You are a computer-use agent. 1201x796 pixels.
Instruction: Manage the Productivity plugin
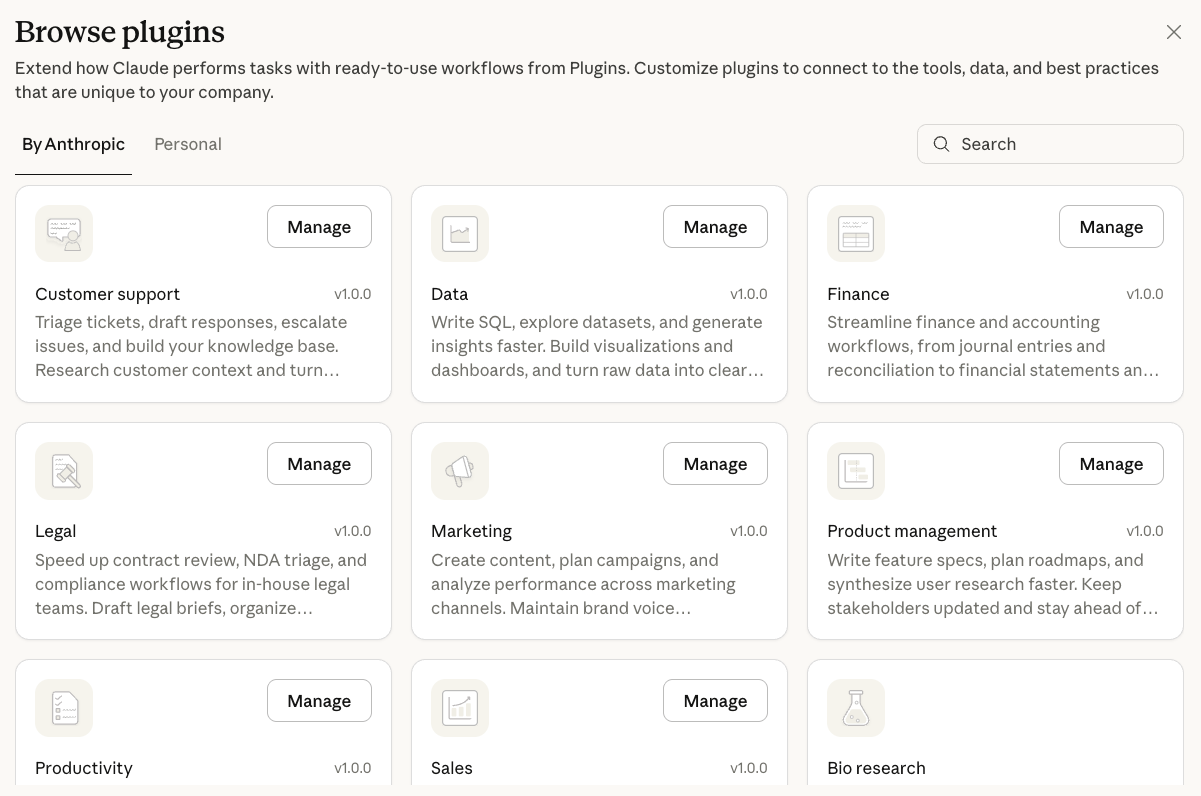319,701
